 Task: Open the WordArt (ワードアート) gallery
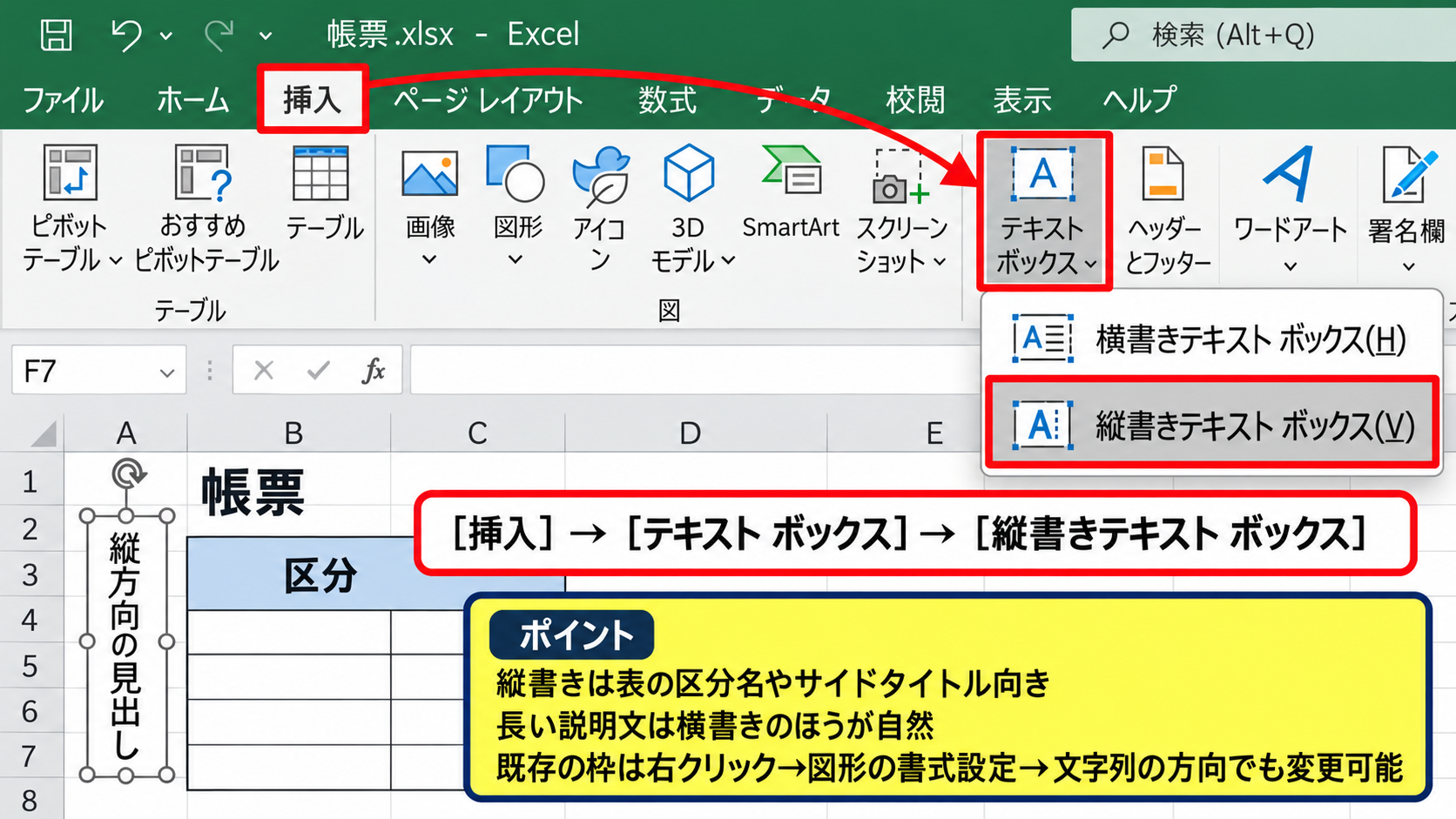pos(1291,209)
